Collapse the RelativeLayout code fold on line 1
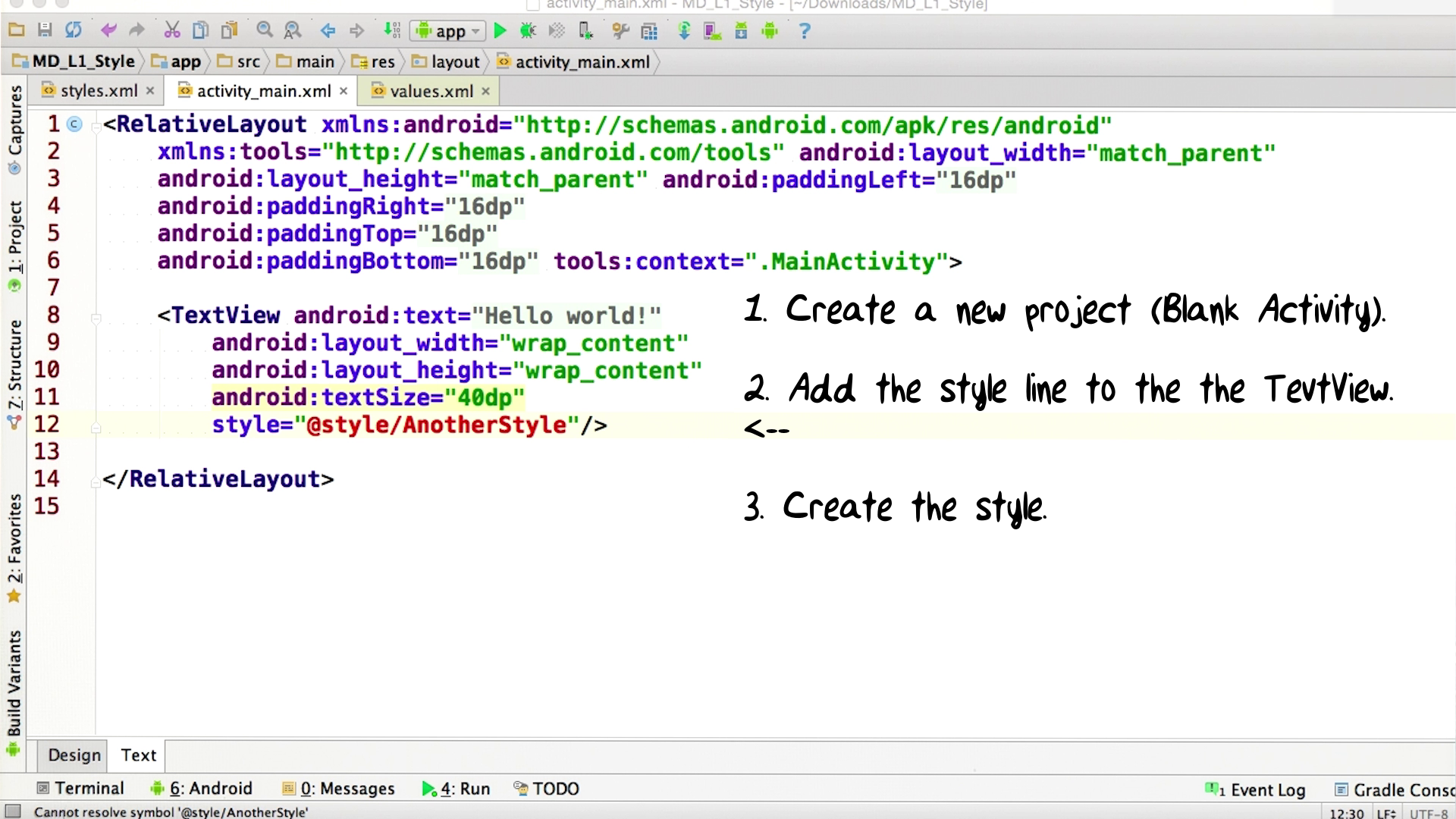 [96, 127]
